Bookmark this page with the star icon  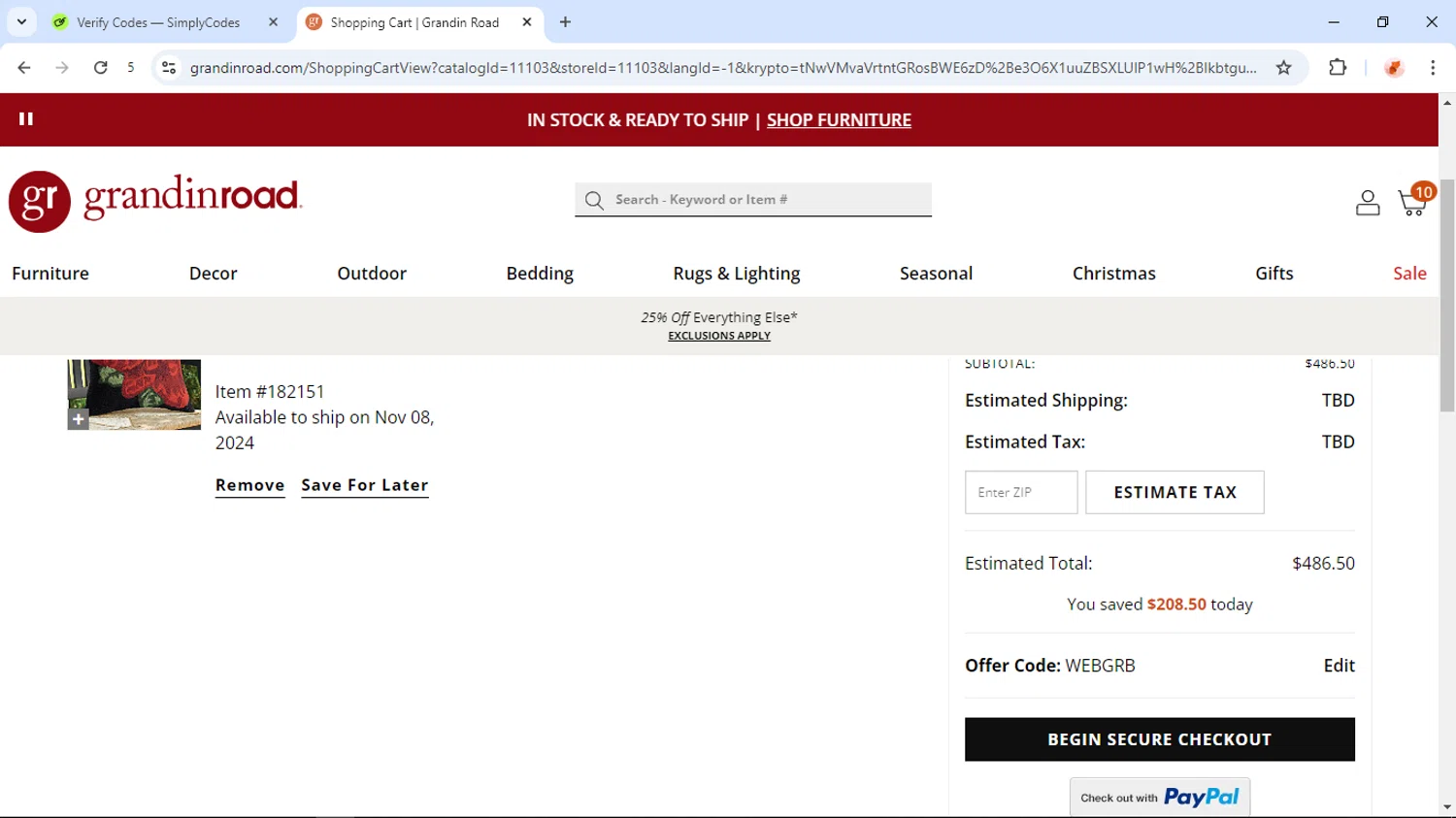pos(1284,68)
